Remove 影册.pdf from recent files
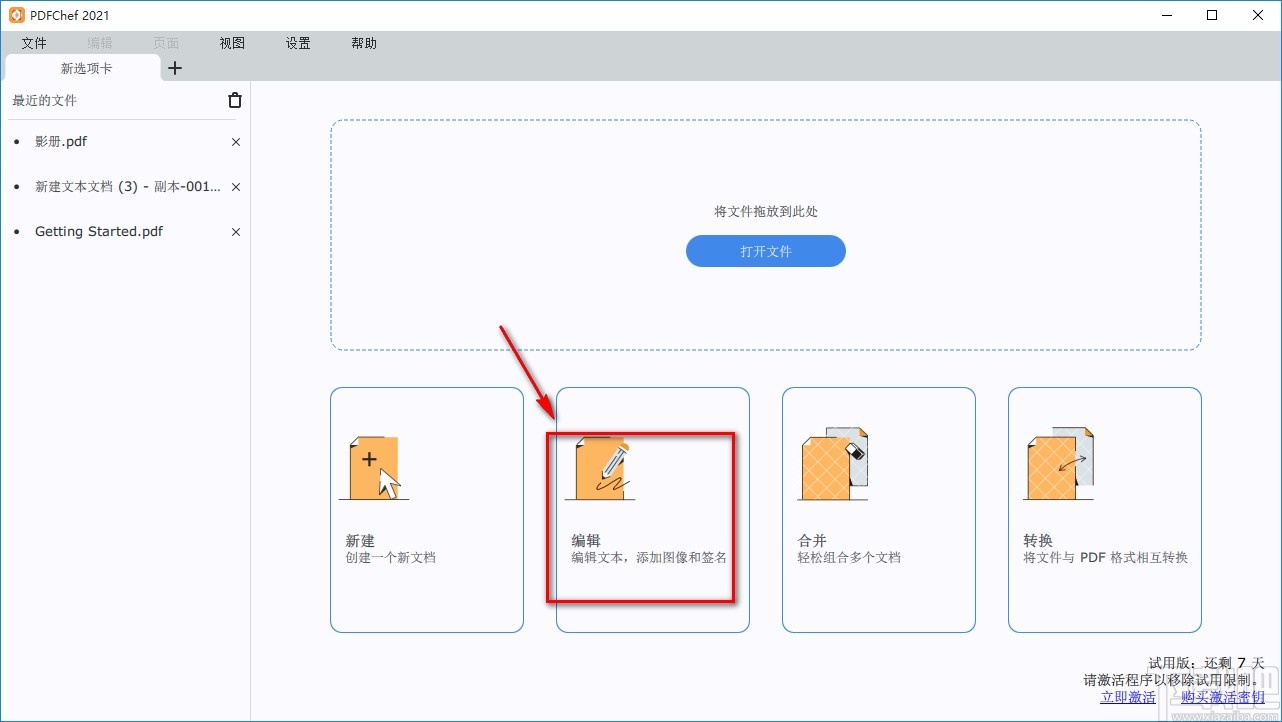1282x722 pixels. [235, 142]
